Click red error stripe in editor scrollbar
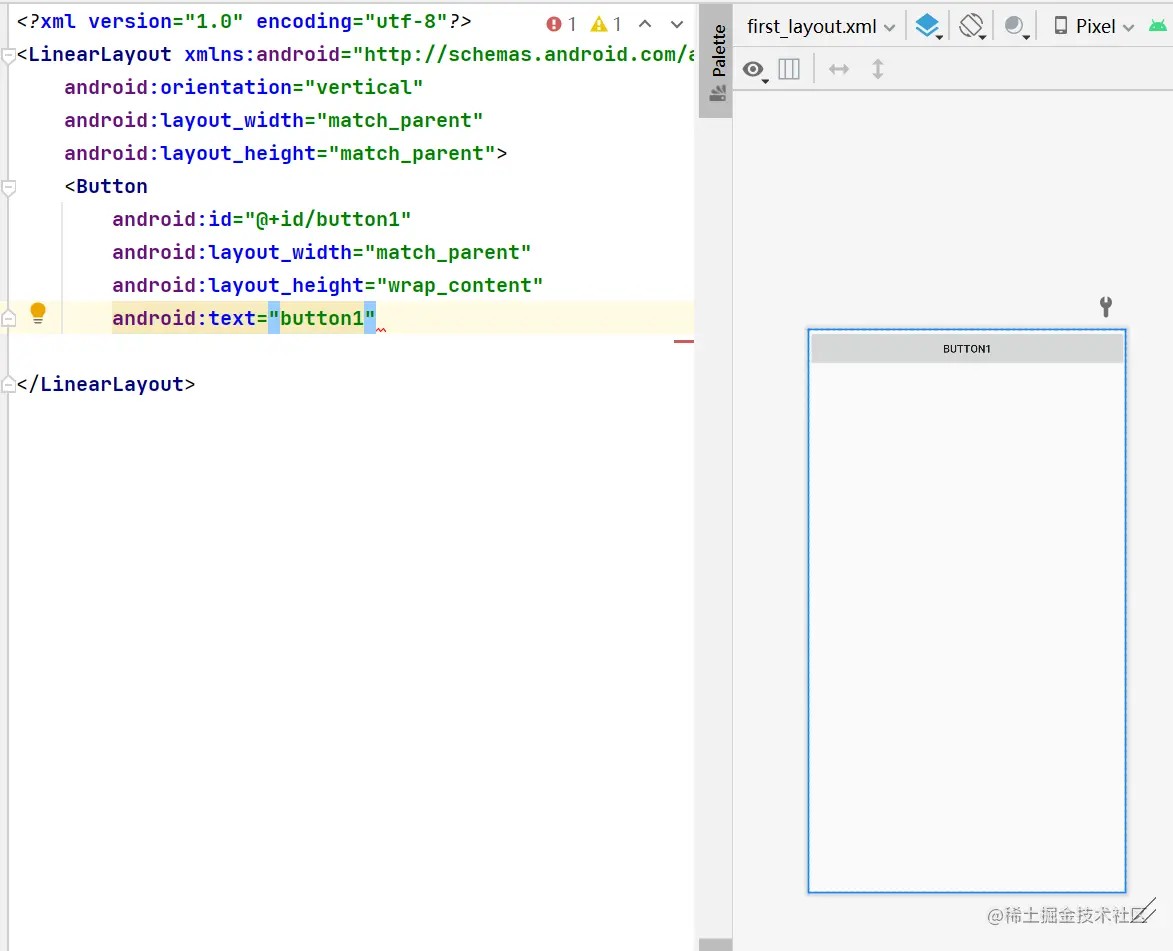1173x951 pixels. 684,341
